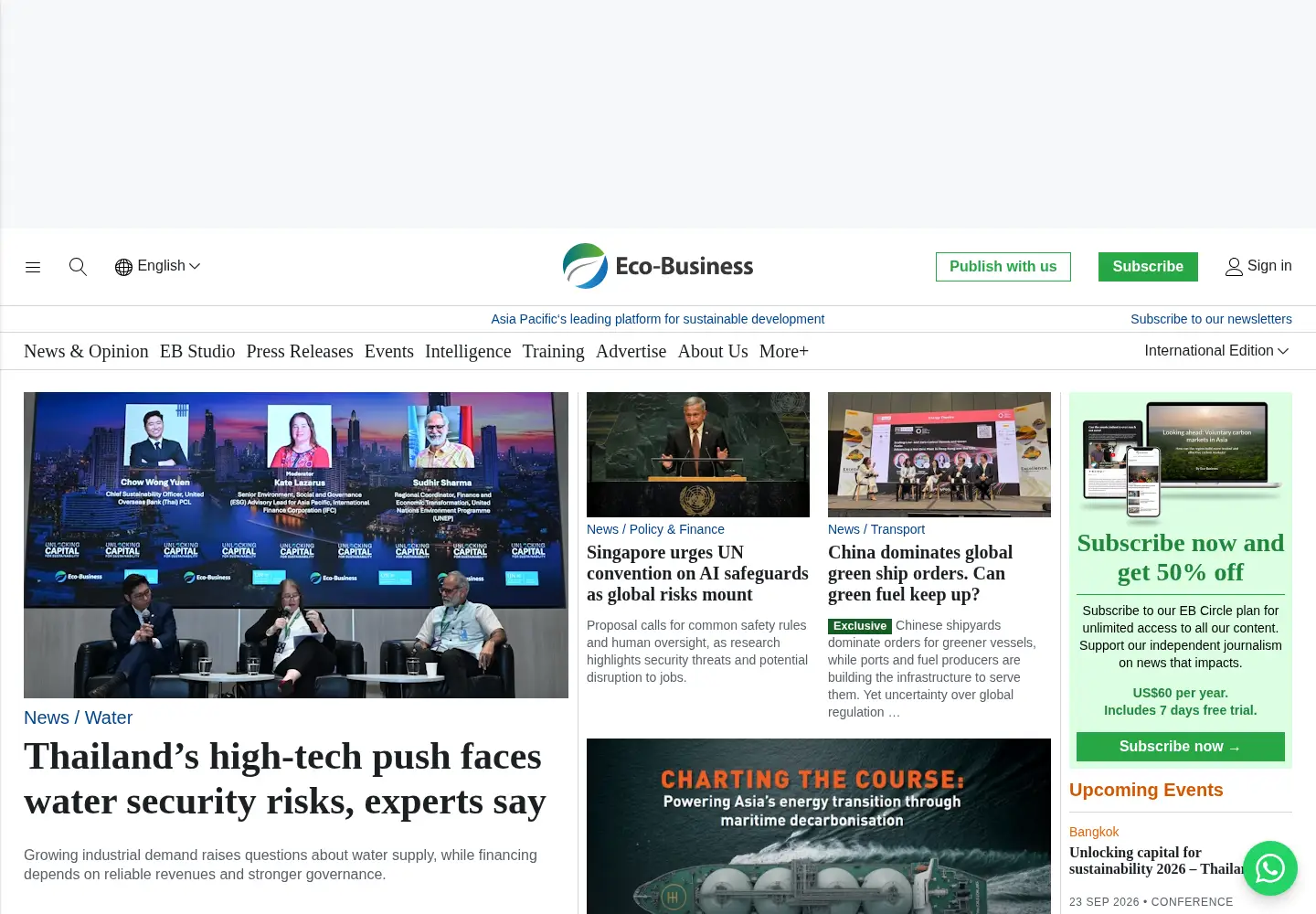Image resolution: width=1316 pixels, height=914 pixels.
Task: Click the Transport category link
Action: pos(897,529)
